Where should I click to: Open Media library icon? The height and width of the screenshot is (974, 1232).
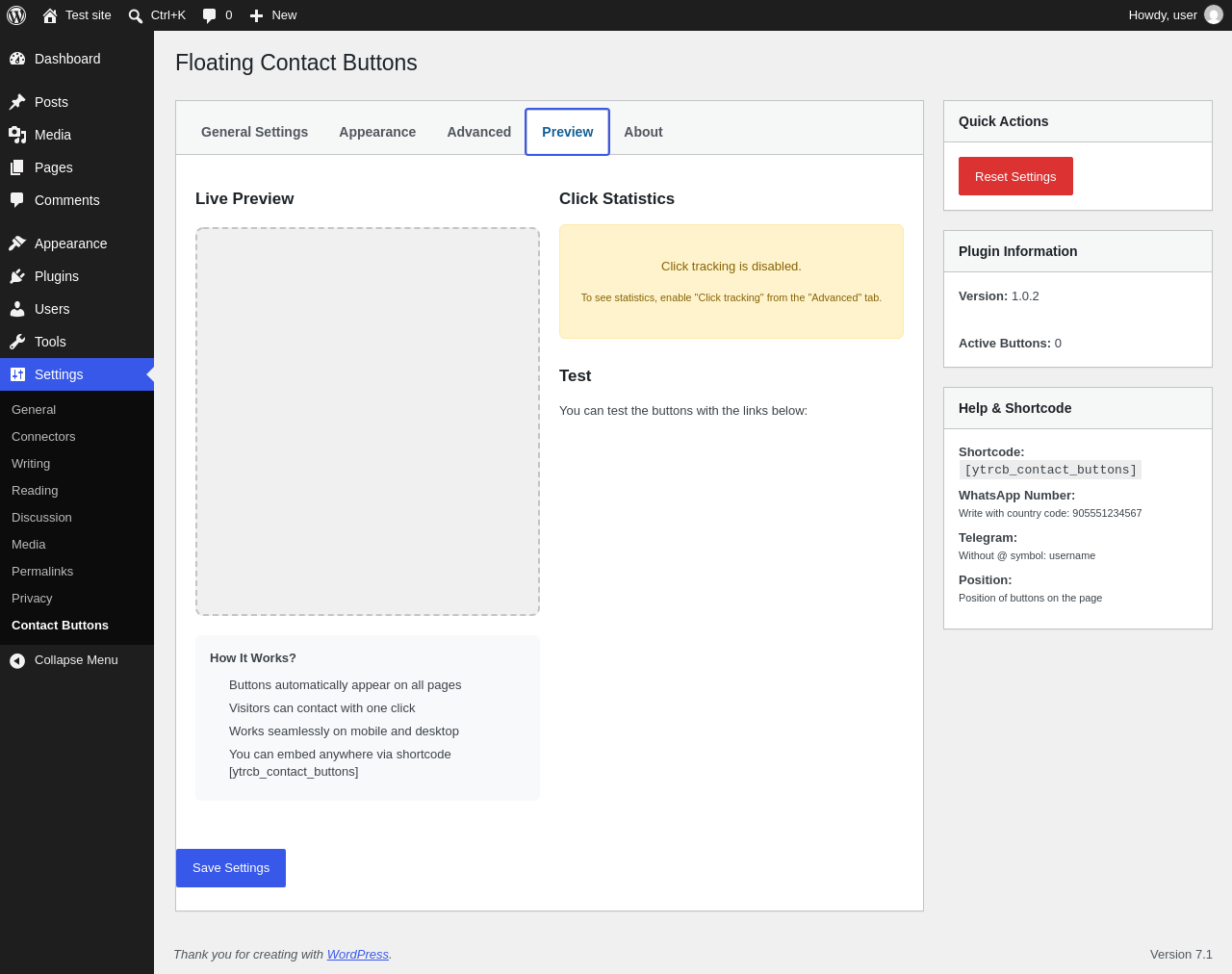[x=17, y=135]
